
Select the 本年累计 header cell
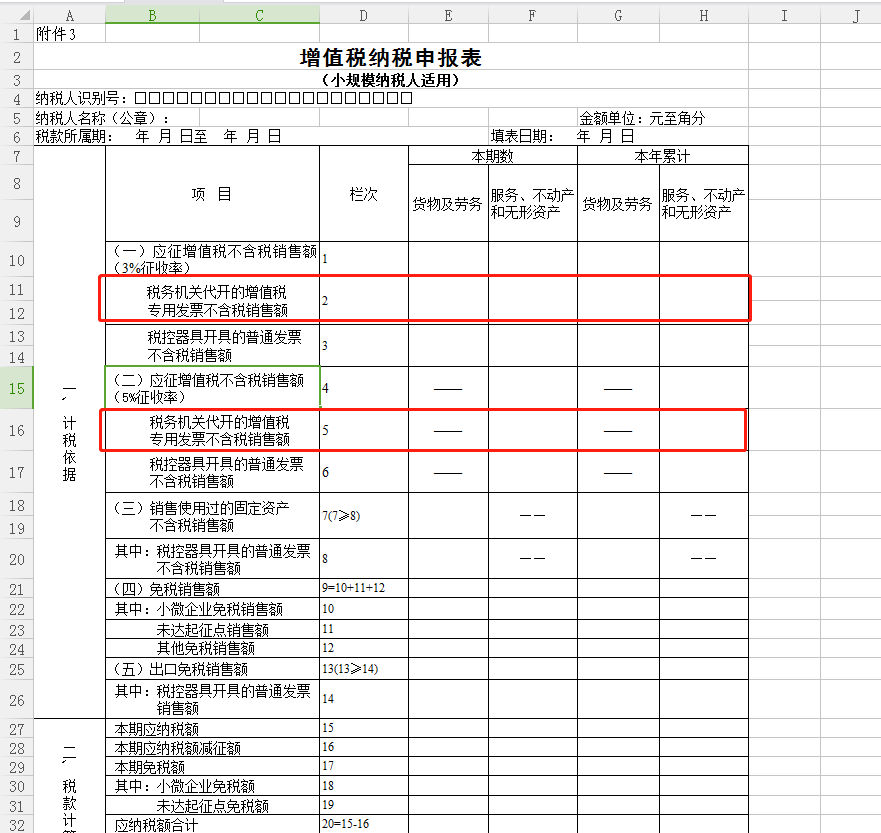(662, 156)
